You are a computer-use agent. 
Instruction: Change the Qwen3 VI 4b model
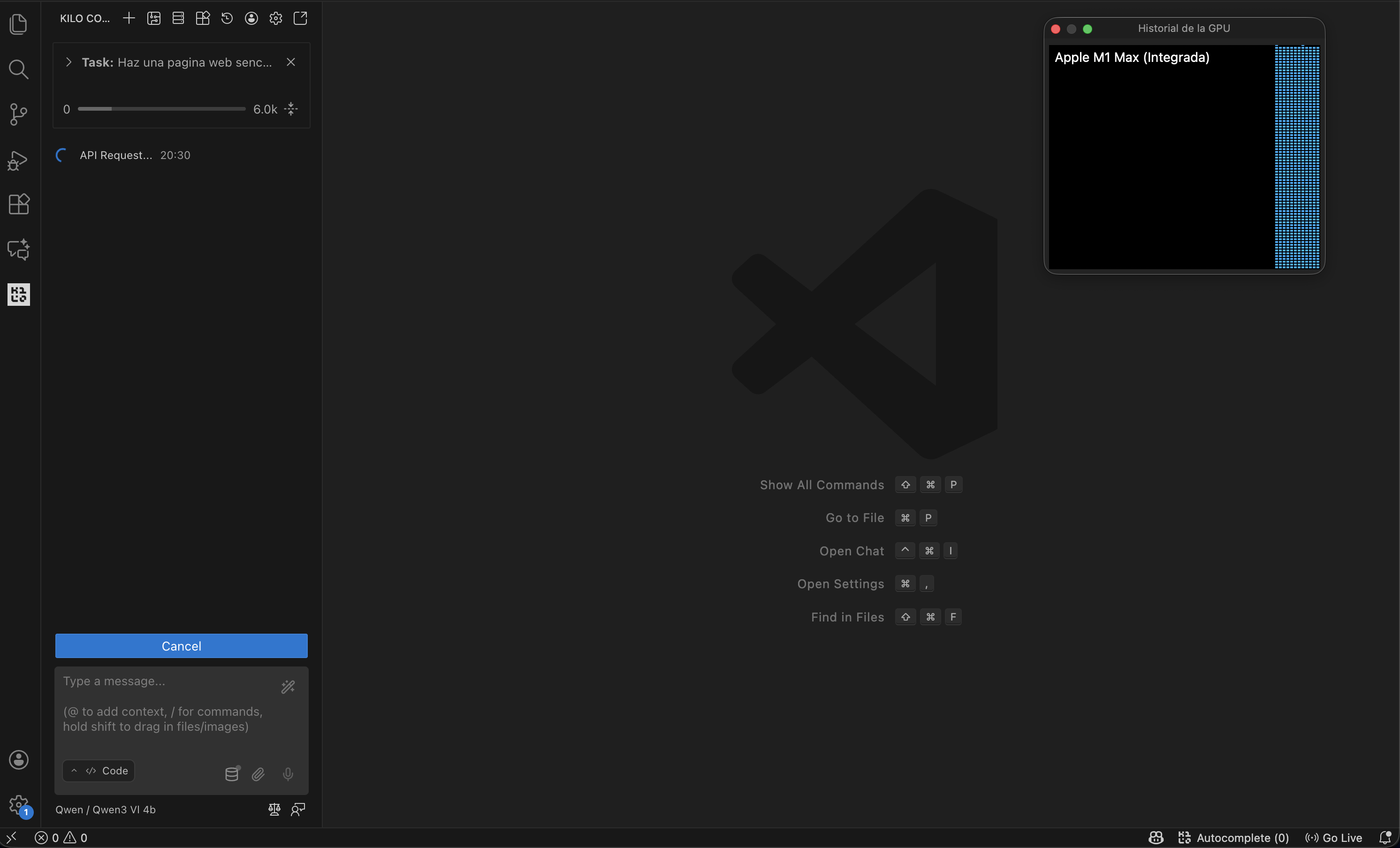[x=105, y=810]
